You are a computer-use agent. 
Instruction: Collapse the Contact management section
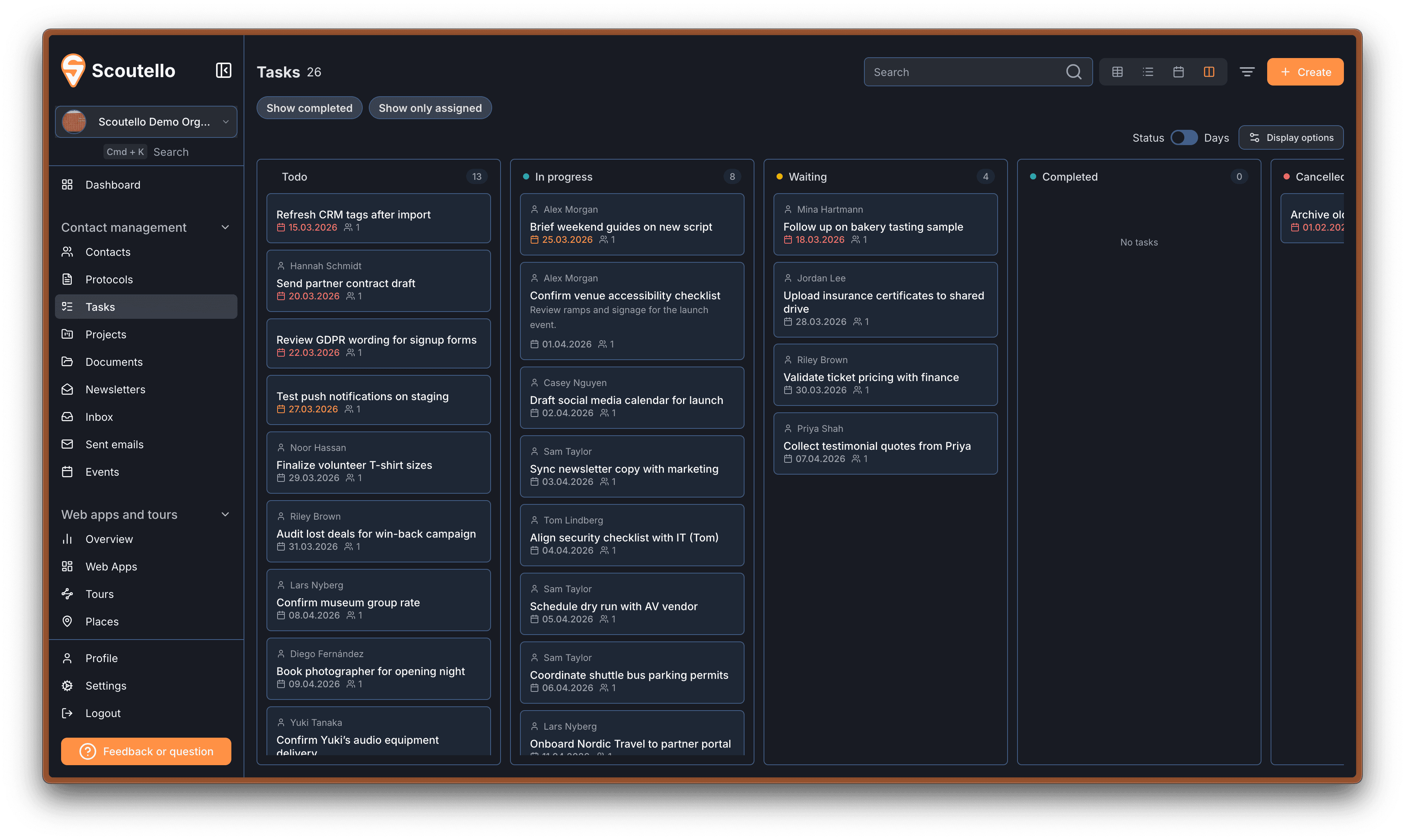pyautogui.click(x=225, y=228)
